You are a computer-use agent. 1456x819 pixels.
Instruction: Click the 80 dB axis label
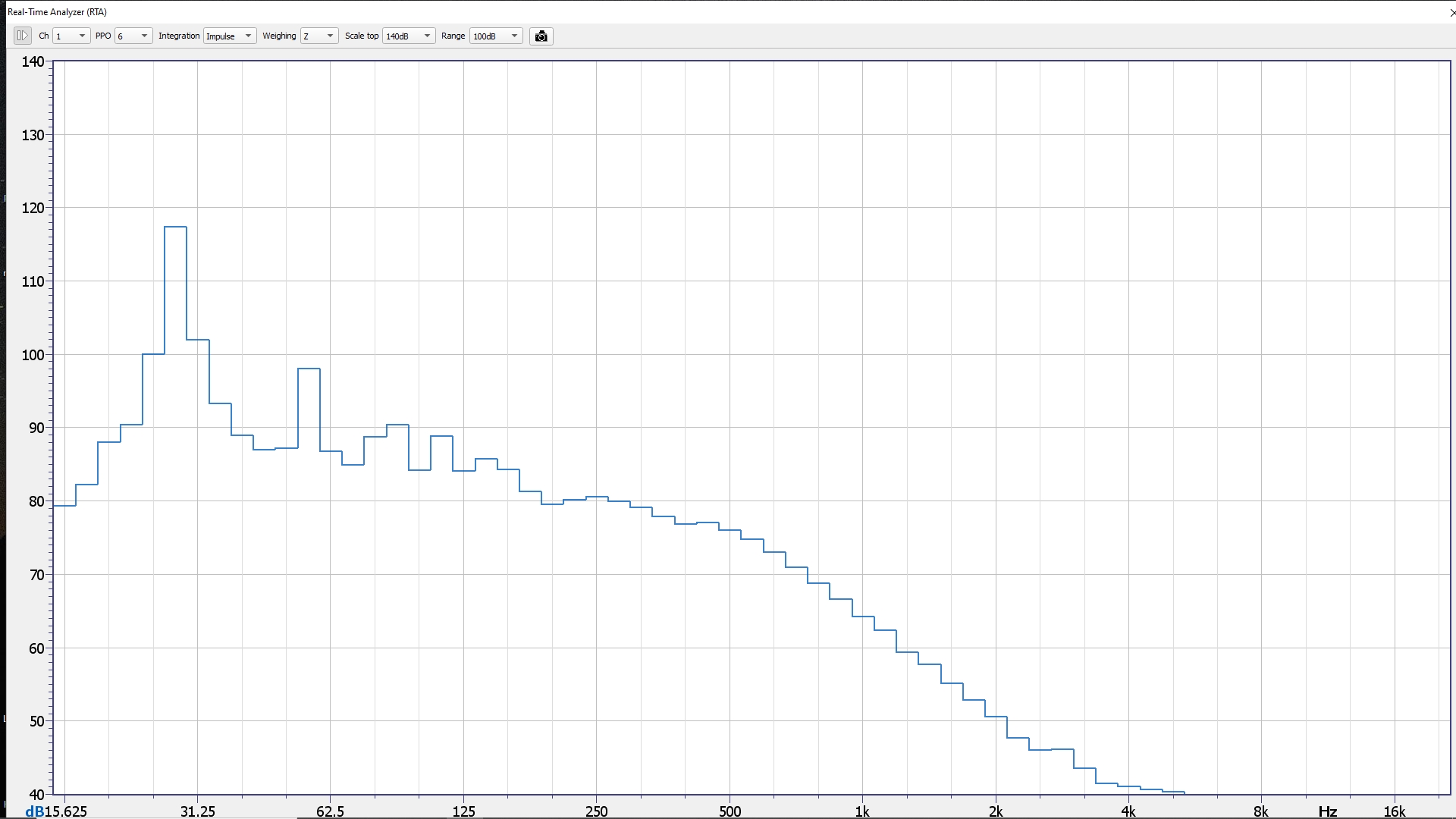click(37, 501)
